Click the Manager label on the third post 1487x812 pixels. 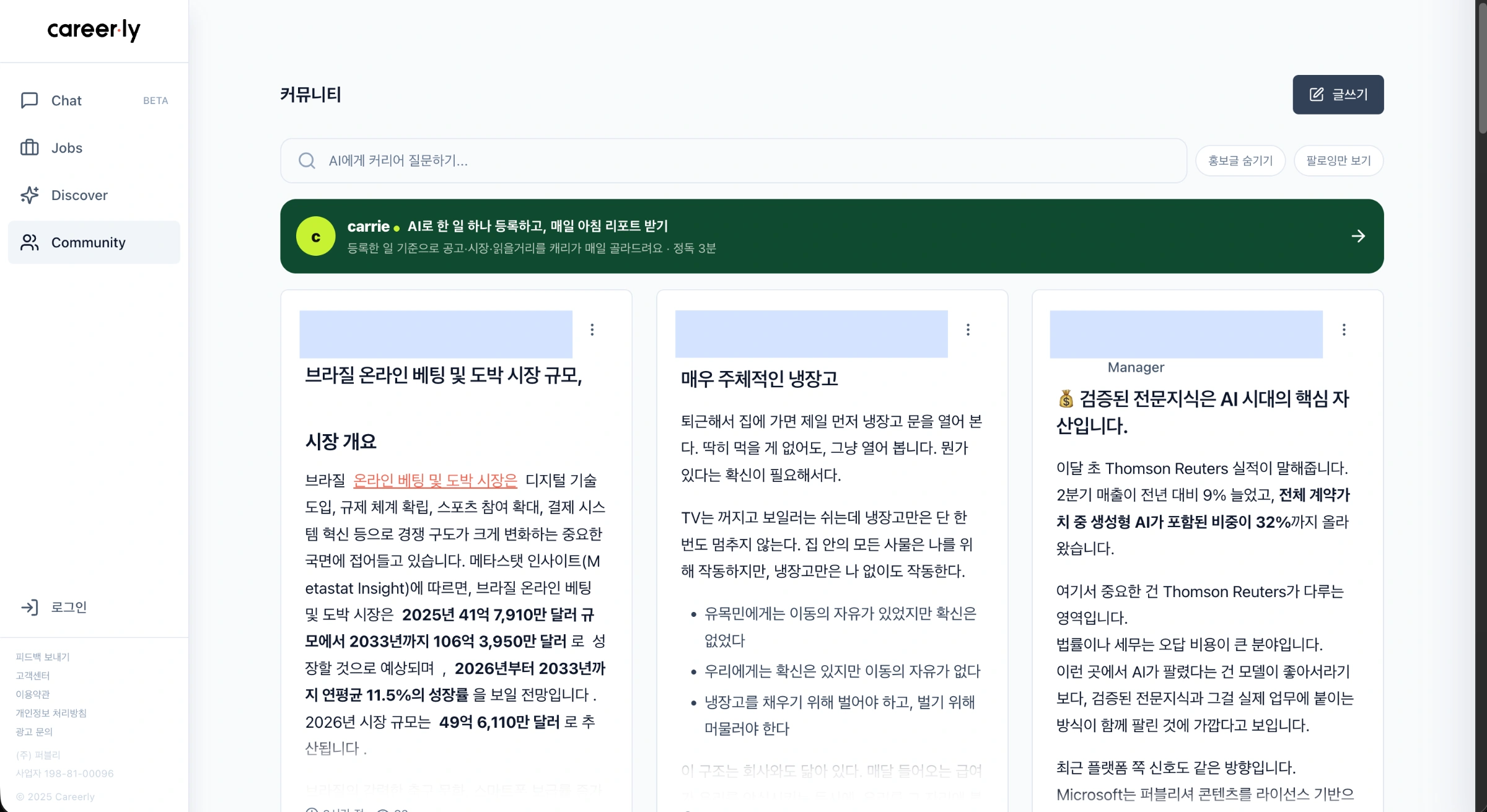pos(1136,367)
